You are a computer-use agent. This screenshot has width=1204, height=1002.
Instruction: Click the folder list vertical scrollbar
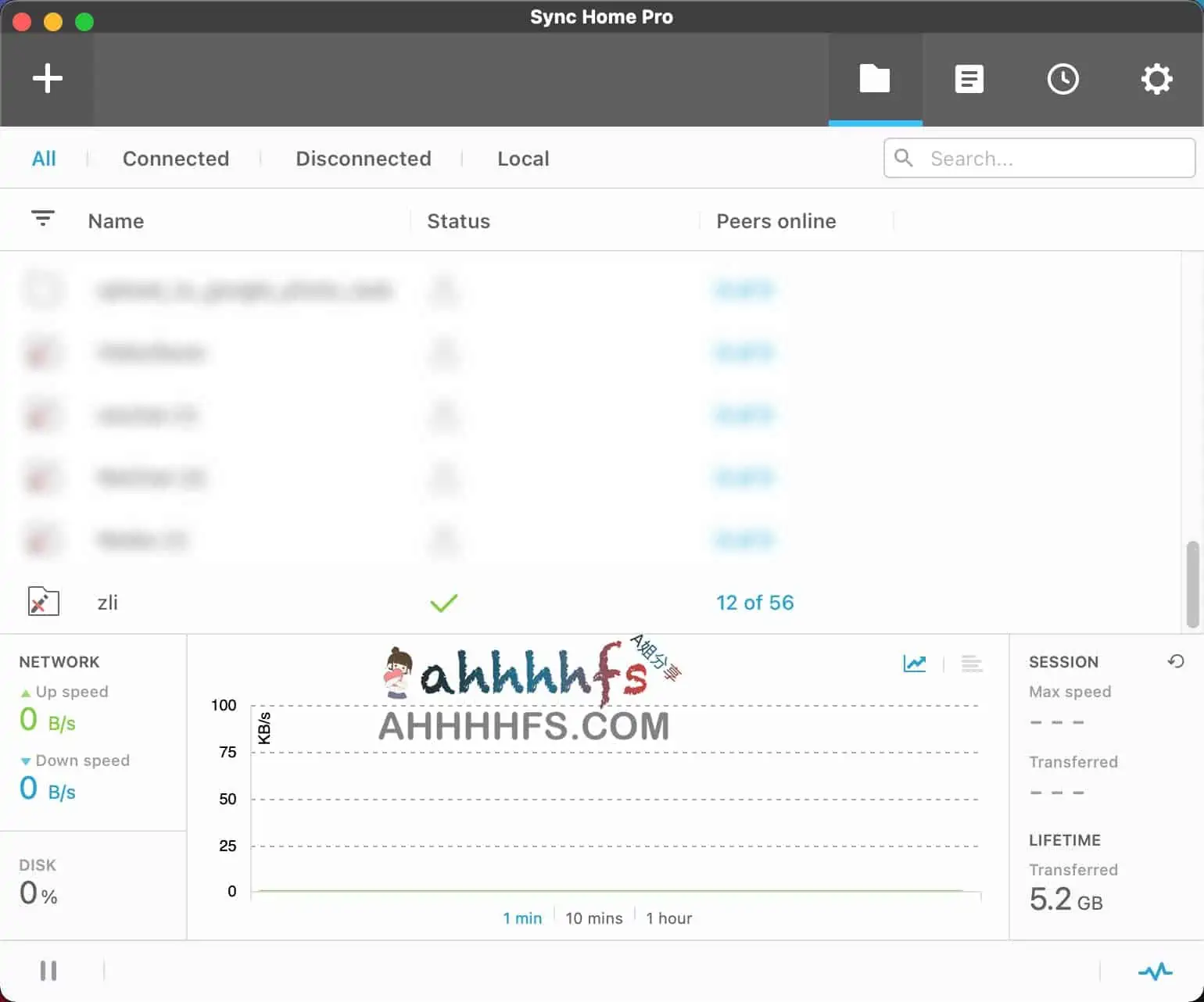pyautogui.click(x=1192, y=584)
